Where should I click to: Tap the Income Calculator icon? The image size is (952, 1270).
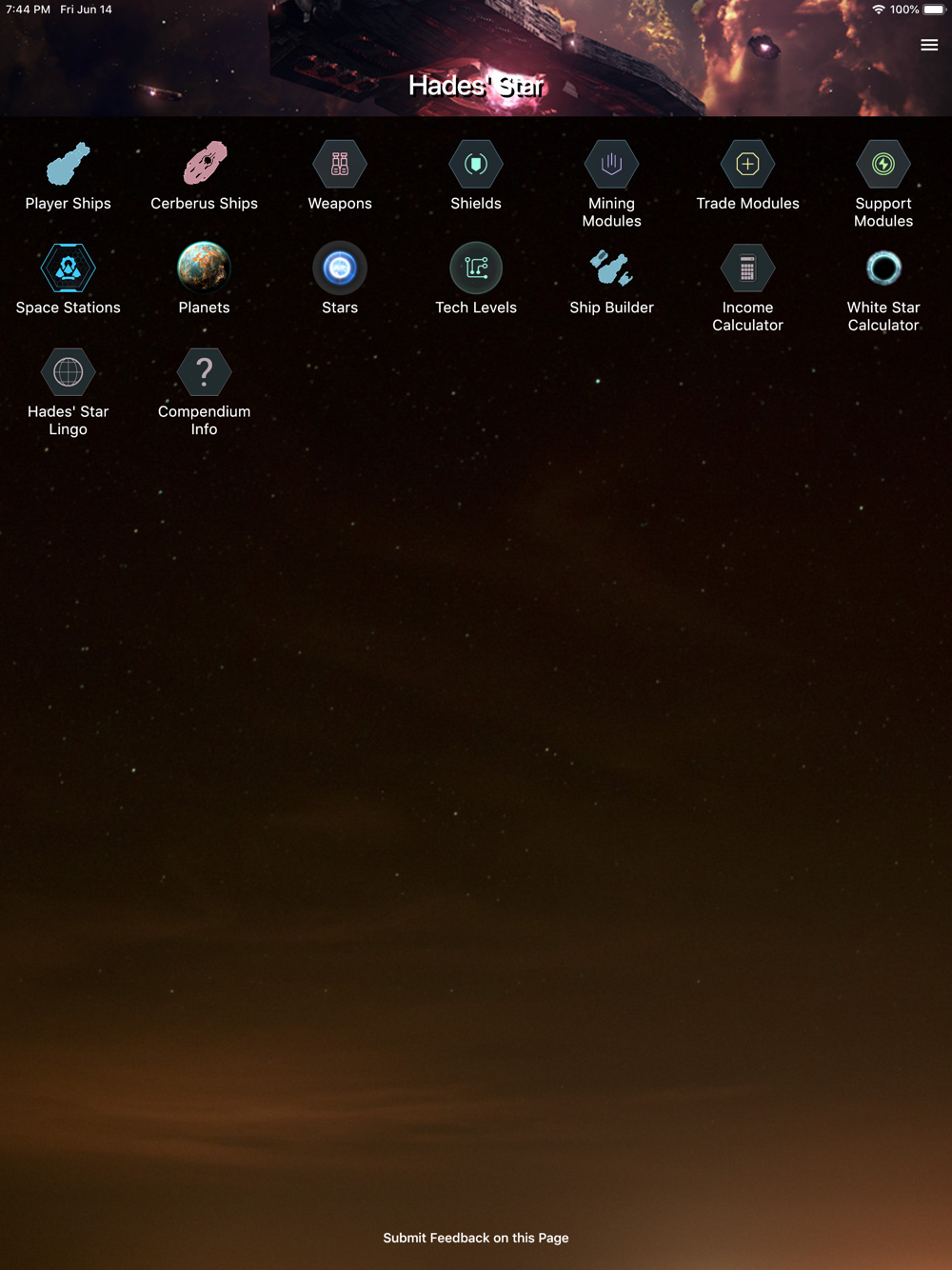tap(748, 268)
